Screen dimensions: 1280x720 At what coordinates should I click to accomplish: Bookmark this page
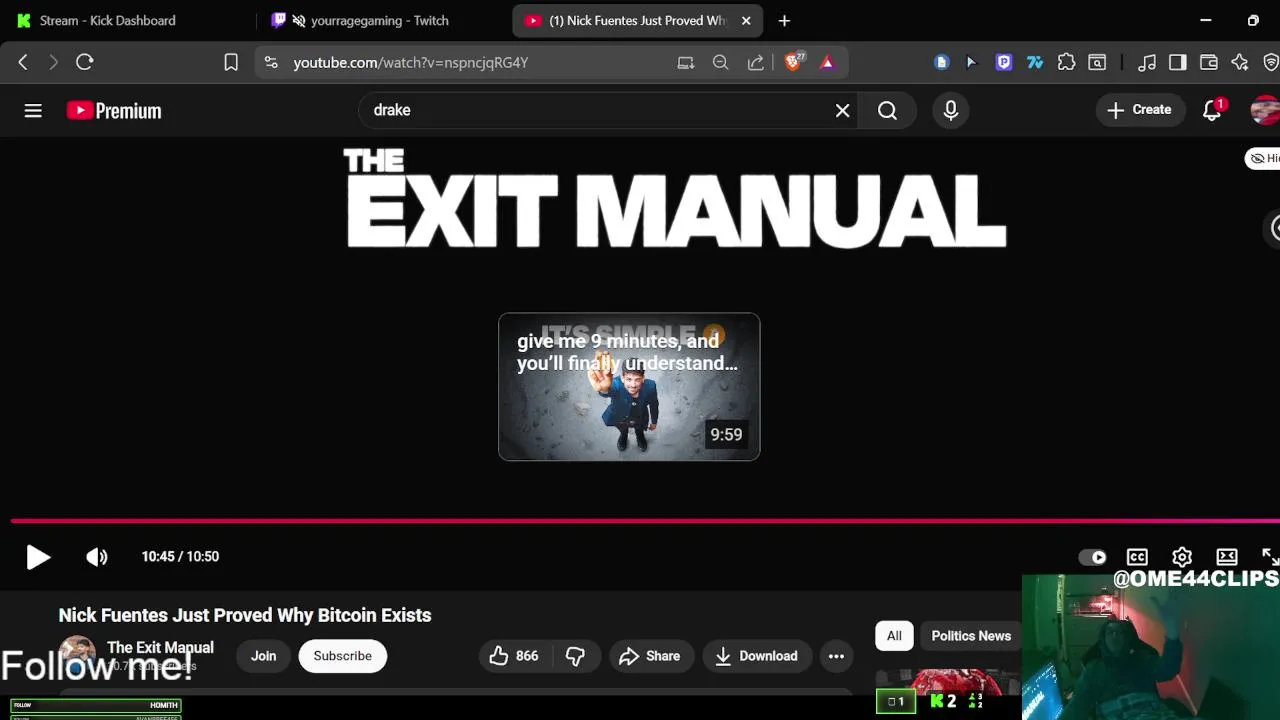(x=231, y=62)
